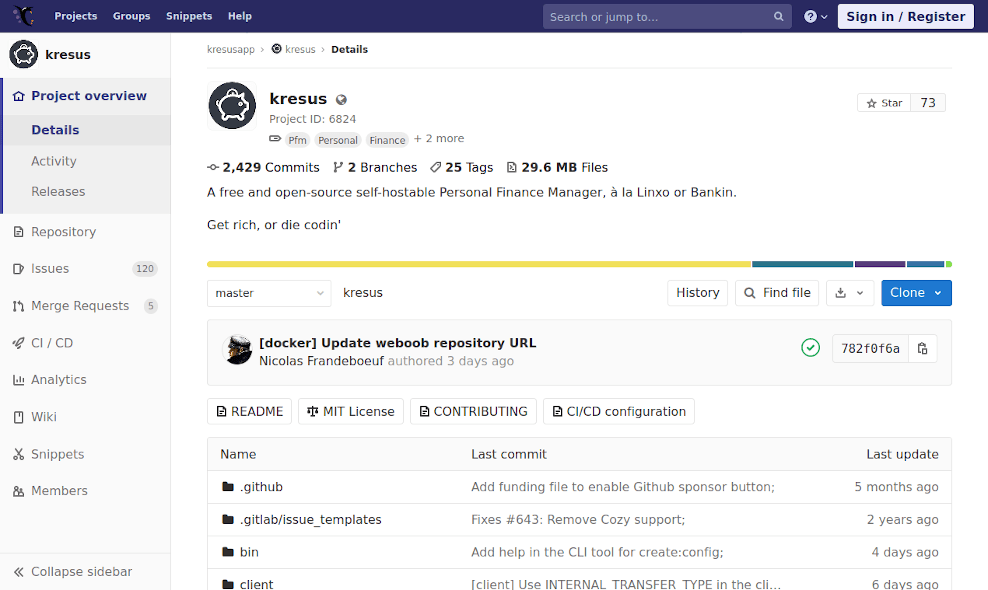988x590 pixels.
Task: Click the green pipeline passed status icon
Action: pyautogui.click(x=810, y=348)
